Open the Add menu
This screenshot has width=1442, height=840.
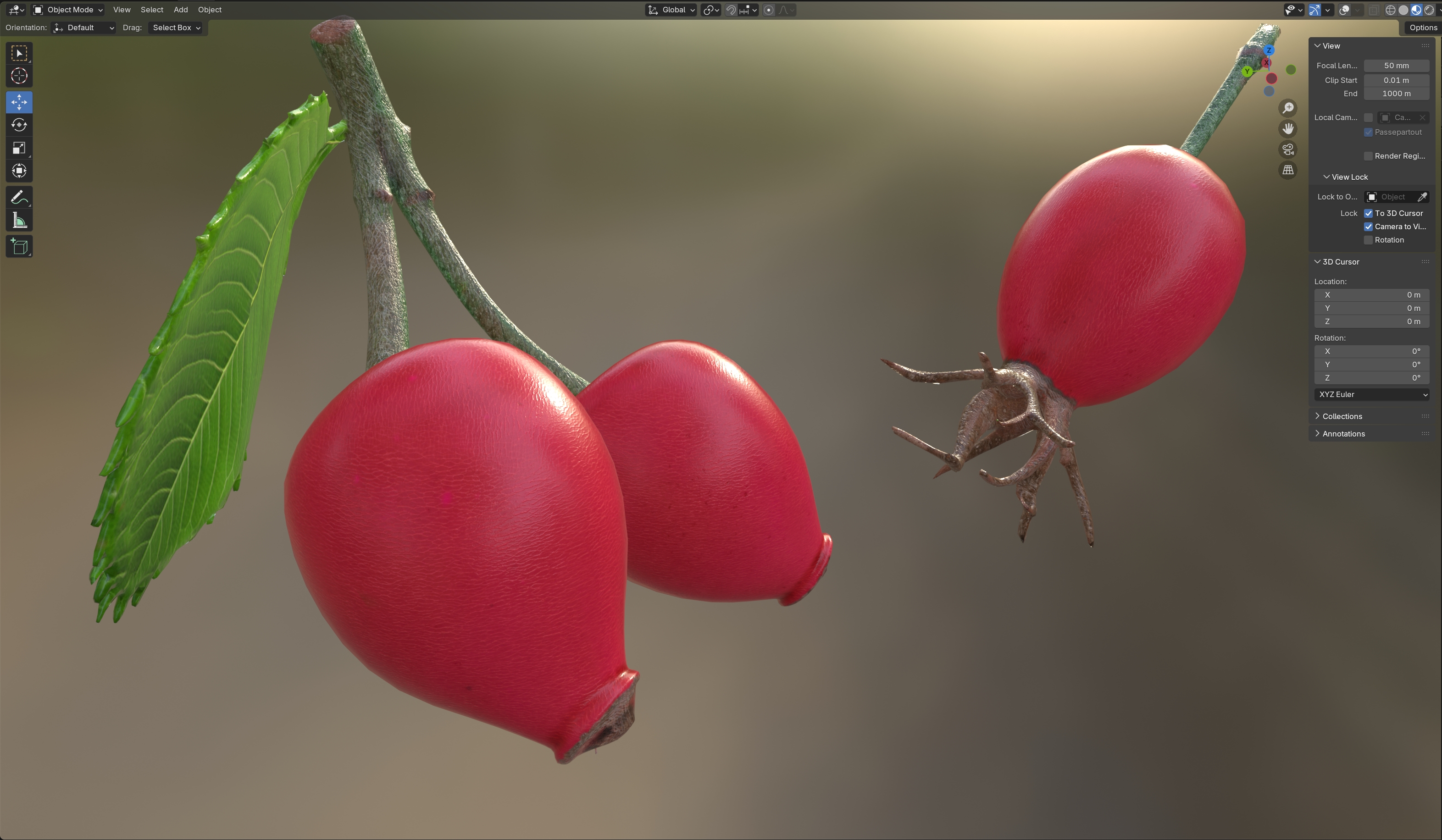click(180, 10)
